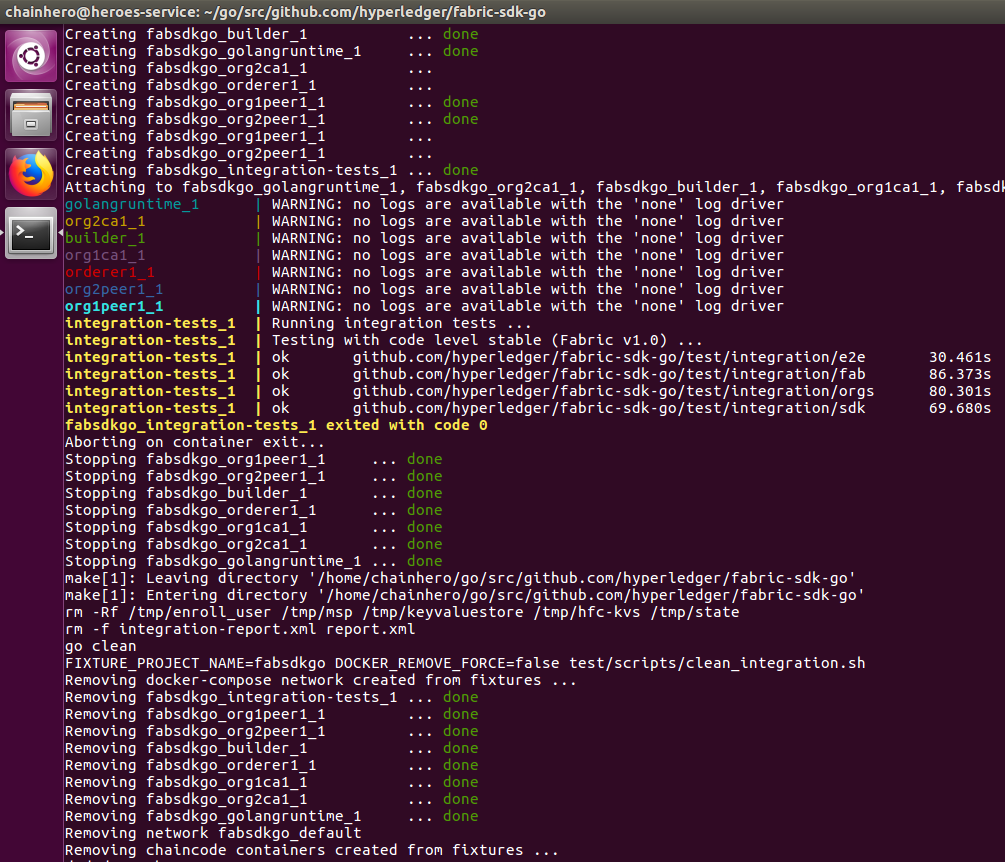Click the test/integration/orgs package path
Viewport: 1005px width, 862px height.
[613, 391]
